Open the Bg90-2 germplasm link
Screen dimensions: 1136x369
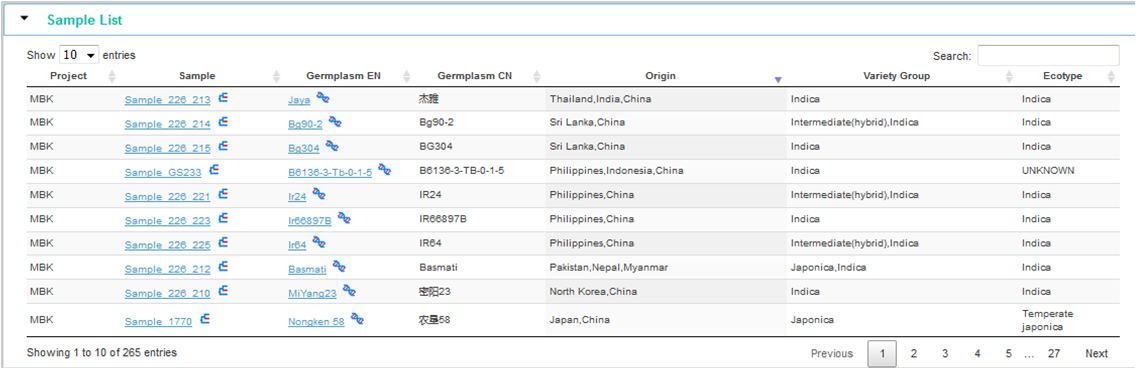tap(306, 125)
